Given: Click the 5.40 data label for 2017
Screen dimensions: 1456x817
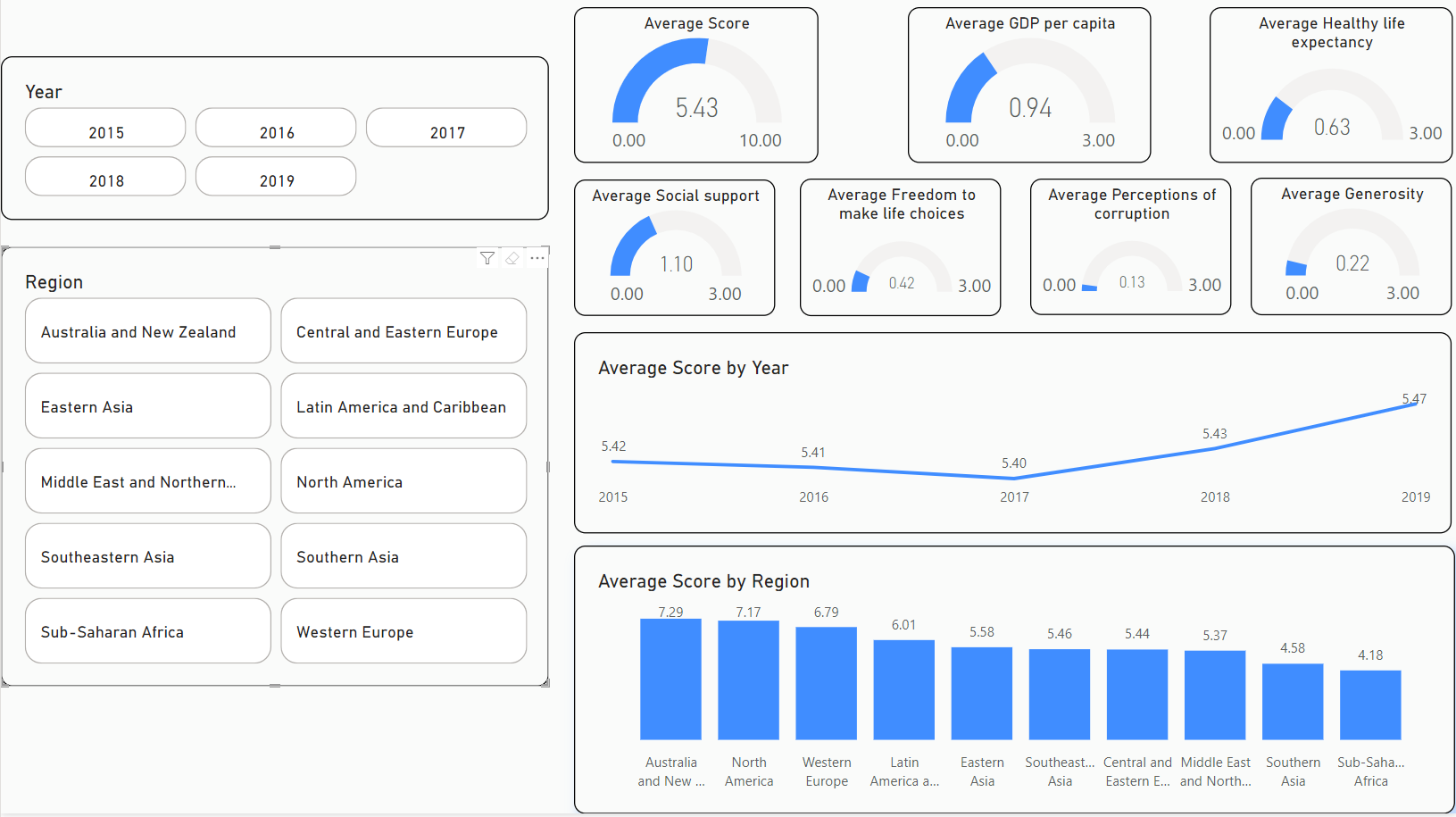Looking at the screenshot, I should [x=1014, y=463].
